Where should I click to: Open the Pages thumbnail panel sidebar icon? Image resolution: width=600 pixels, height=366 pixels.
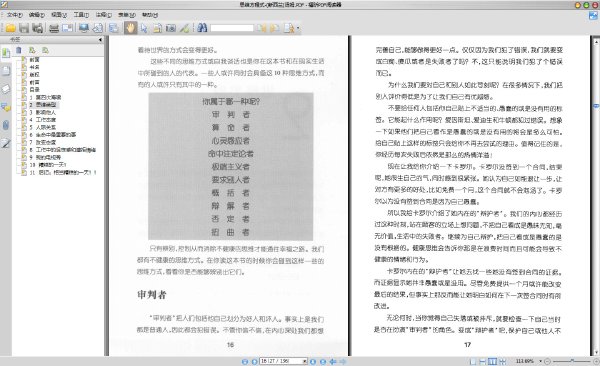pyautogui.click(x=6, y=70)
